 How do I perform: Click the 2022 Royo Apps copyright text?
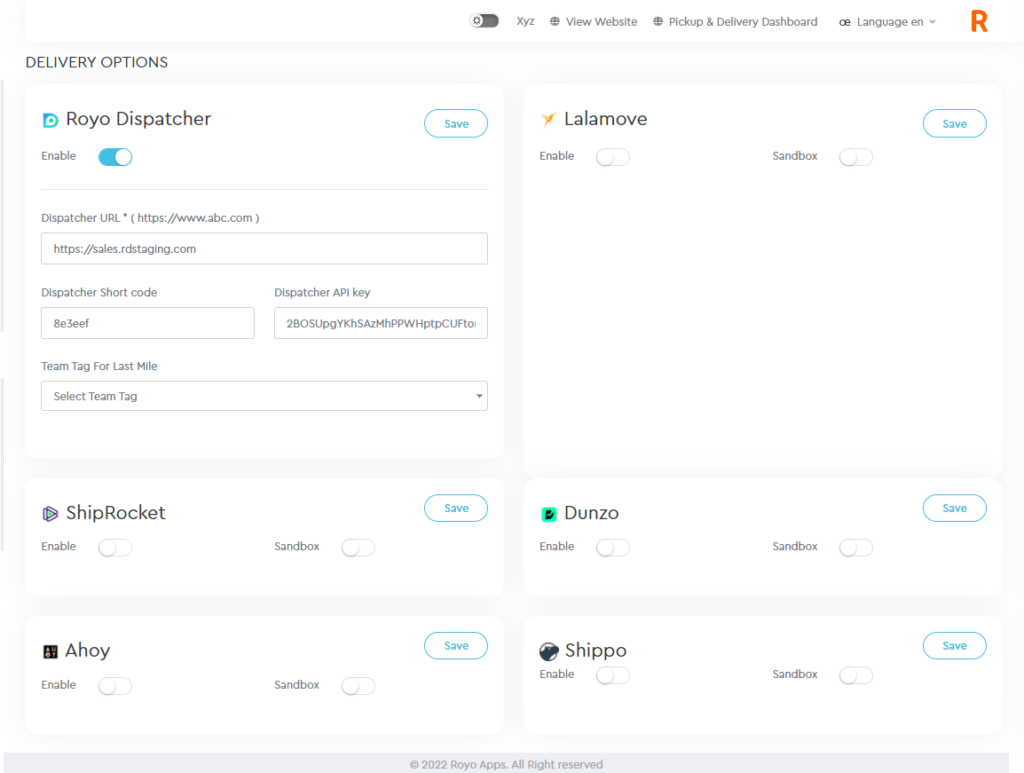pos(506,765)
